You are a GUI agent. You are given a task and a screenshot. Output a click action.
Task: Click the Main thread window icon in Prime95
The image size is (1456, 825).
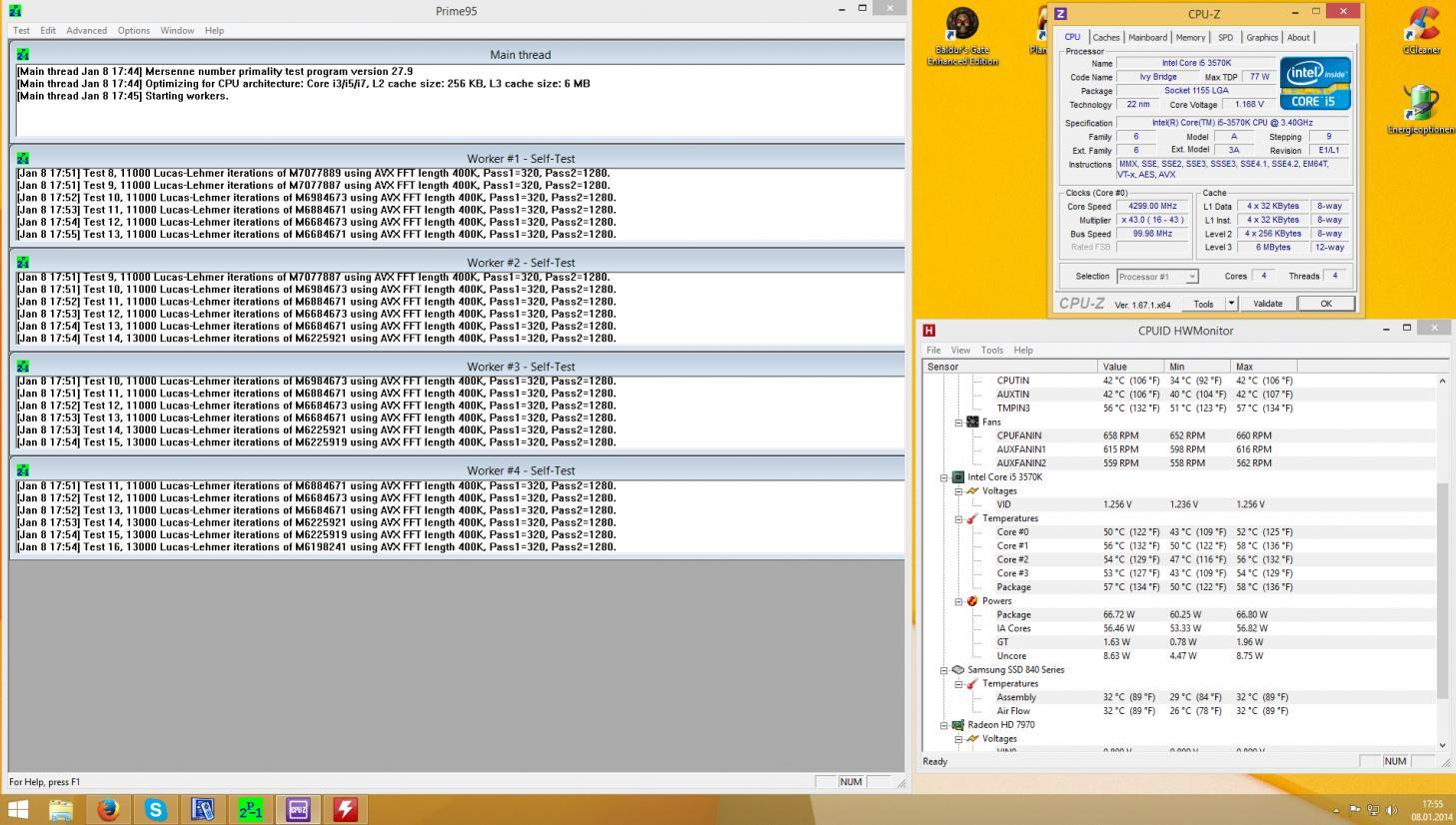point(23,54)
